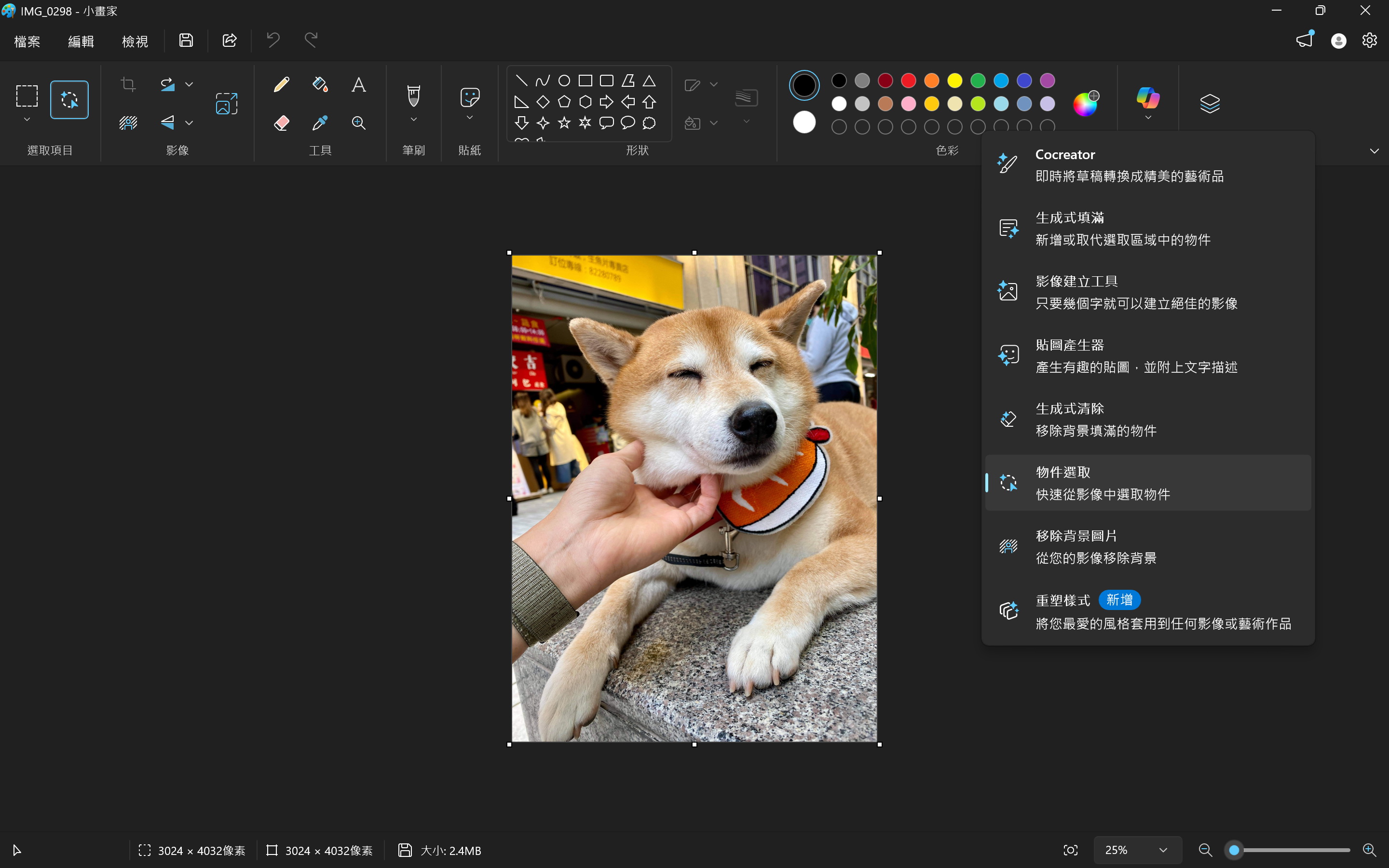
Task: Click the Crop image icon
Action: tap(129, 85)
